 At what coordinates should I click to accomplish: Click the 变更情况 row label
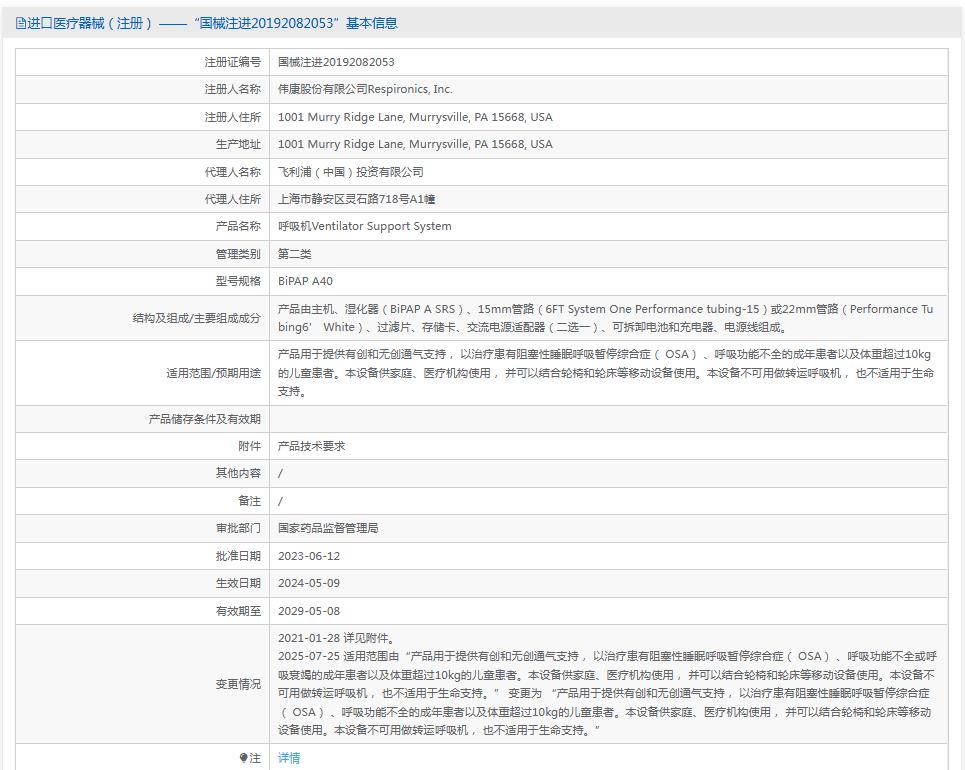coord(238,684)
